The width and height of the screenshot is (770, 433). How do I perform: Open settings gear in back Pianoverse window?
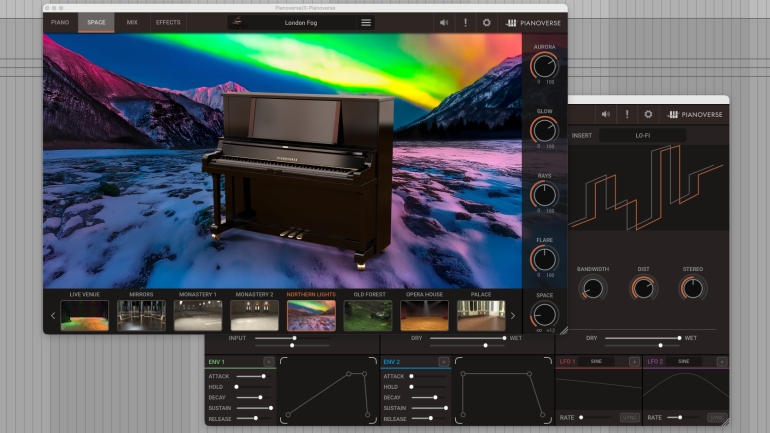point(648,114)
